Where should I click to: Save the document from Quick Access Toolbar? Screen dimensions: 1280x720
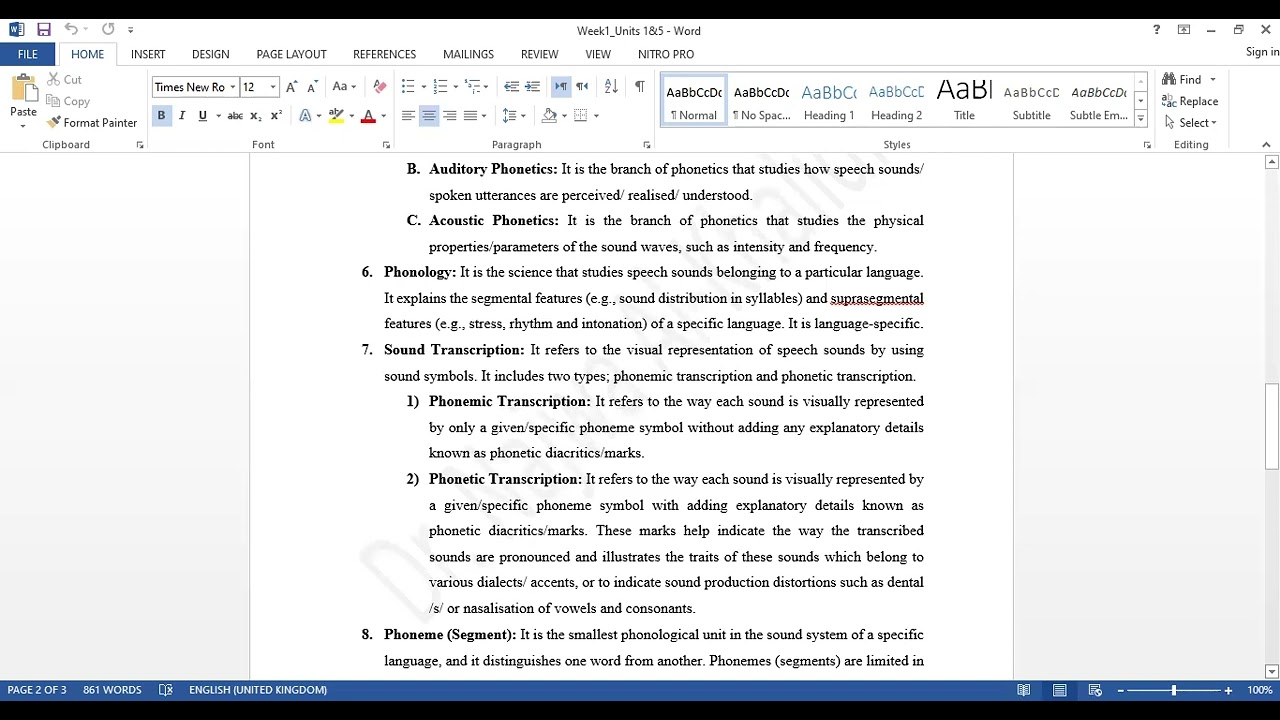[x=43, y=30]
